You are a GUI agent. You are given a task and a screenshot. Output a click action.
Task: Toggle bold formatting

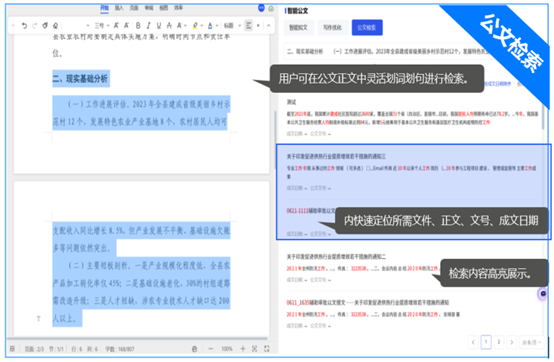[x=138, y=25]
